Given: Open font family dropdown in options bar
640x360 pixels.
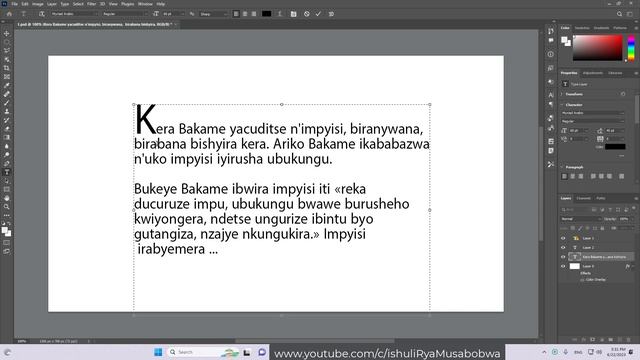Looking at the screenshot, I should coord(74,14).
